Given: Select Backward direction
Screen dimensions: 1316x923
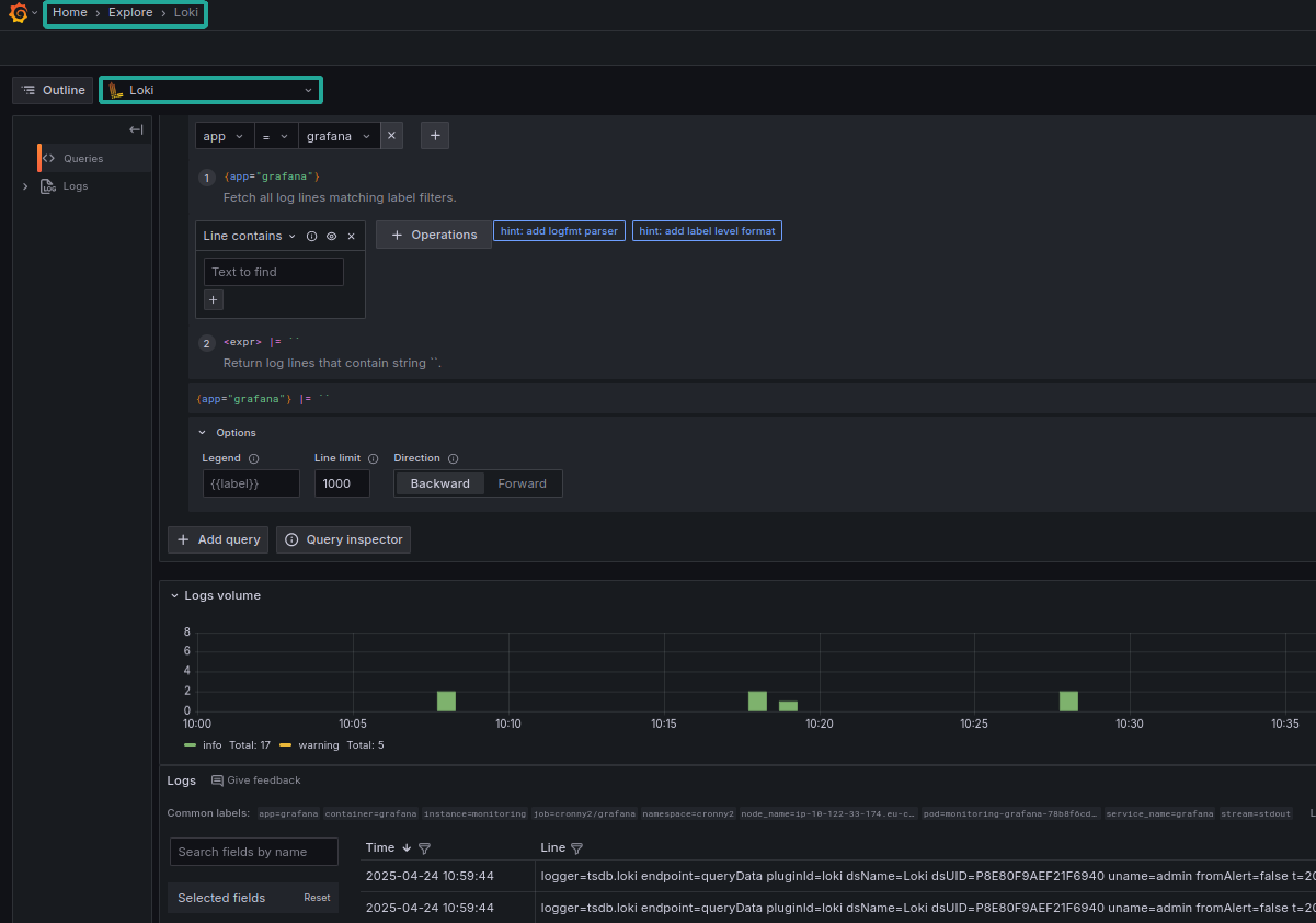Looking at the screenshot, I should click(439, 484).
